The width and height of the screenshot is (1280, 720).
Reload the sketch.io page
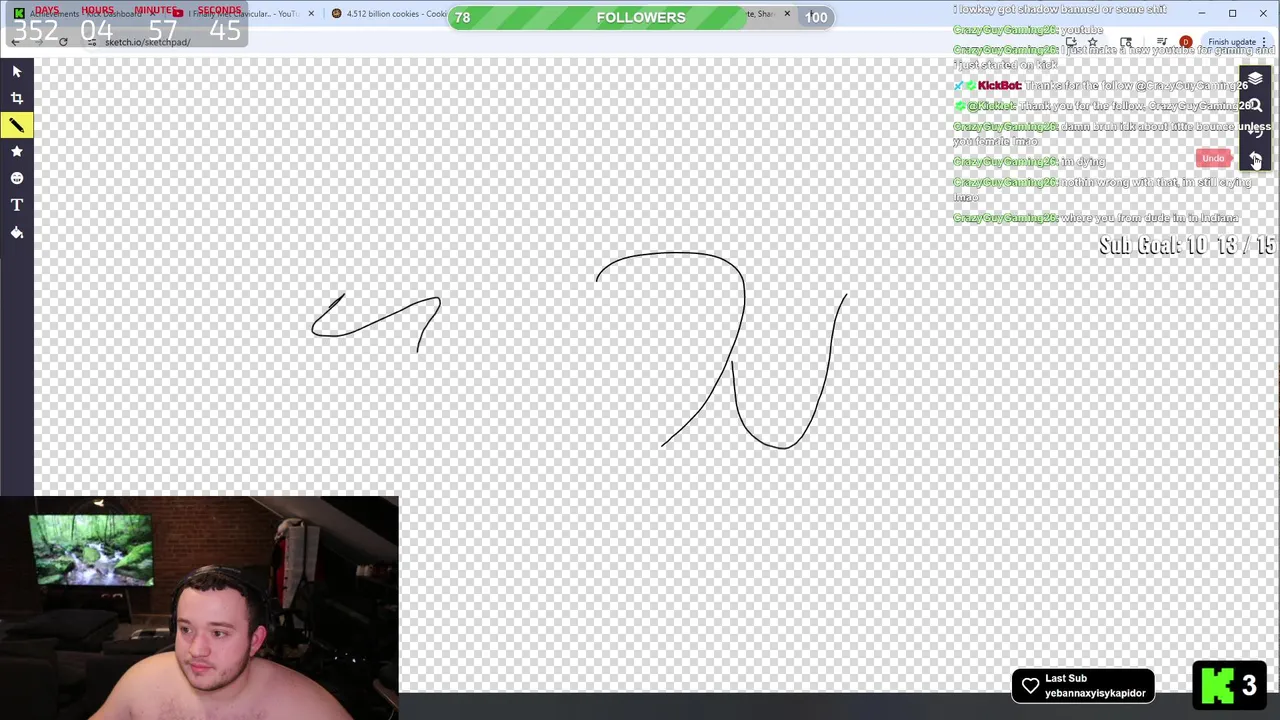coord(63,42)
